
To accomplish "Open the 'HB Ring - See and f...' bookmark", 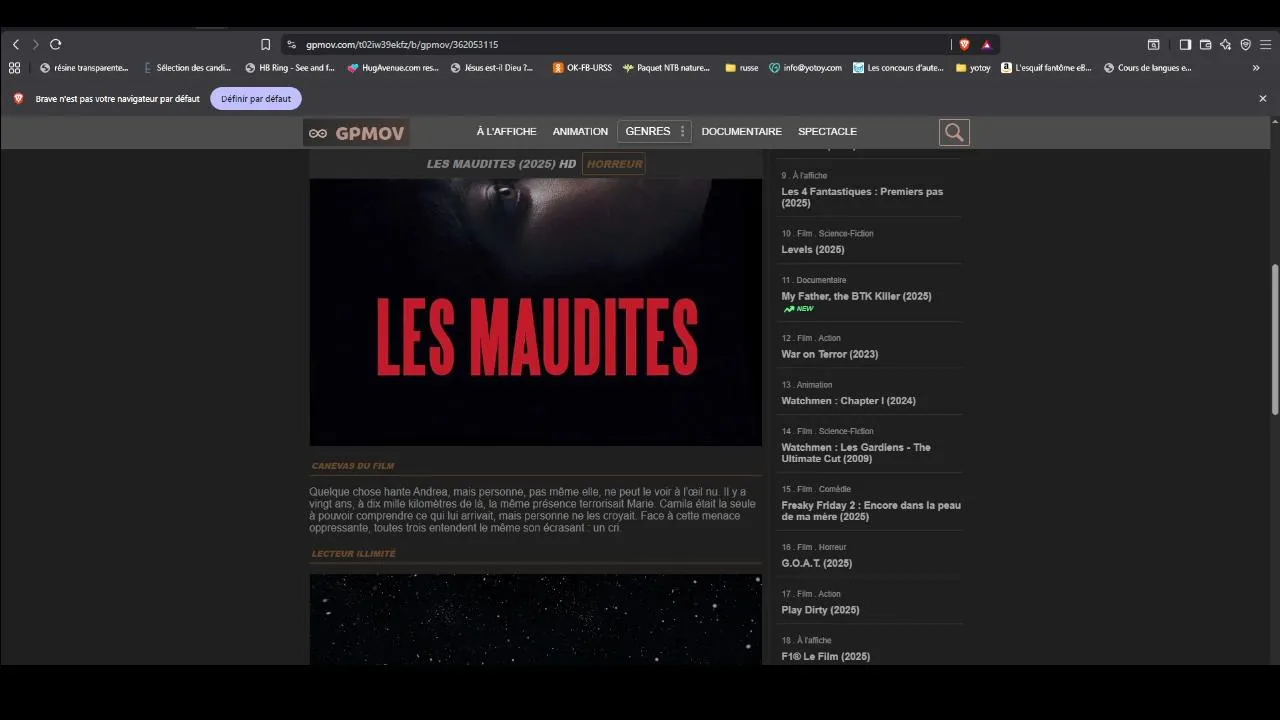I will 290,68.
